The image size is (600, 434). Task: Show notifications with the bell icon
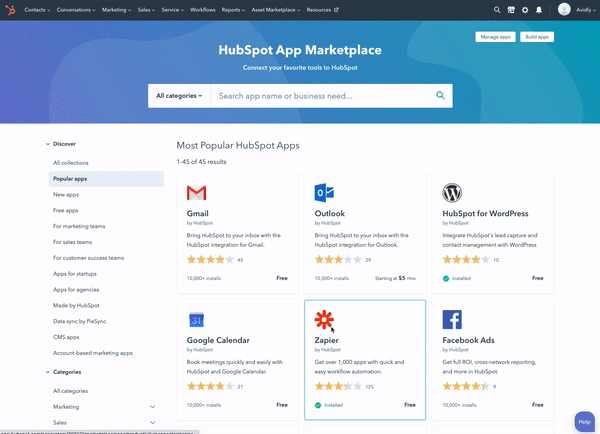pyautogui.click(x=539, y=9)
